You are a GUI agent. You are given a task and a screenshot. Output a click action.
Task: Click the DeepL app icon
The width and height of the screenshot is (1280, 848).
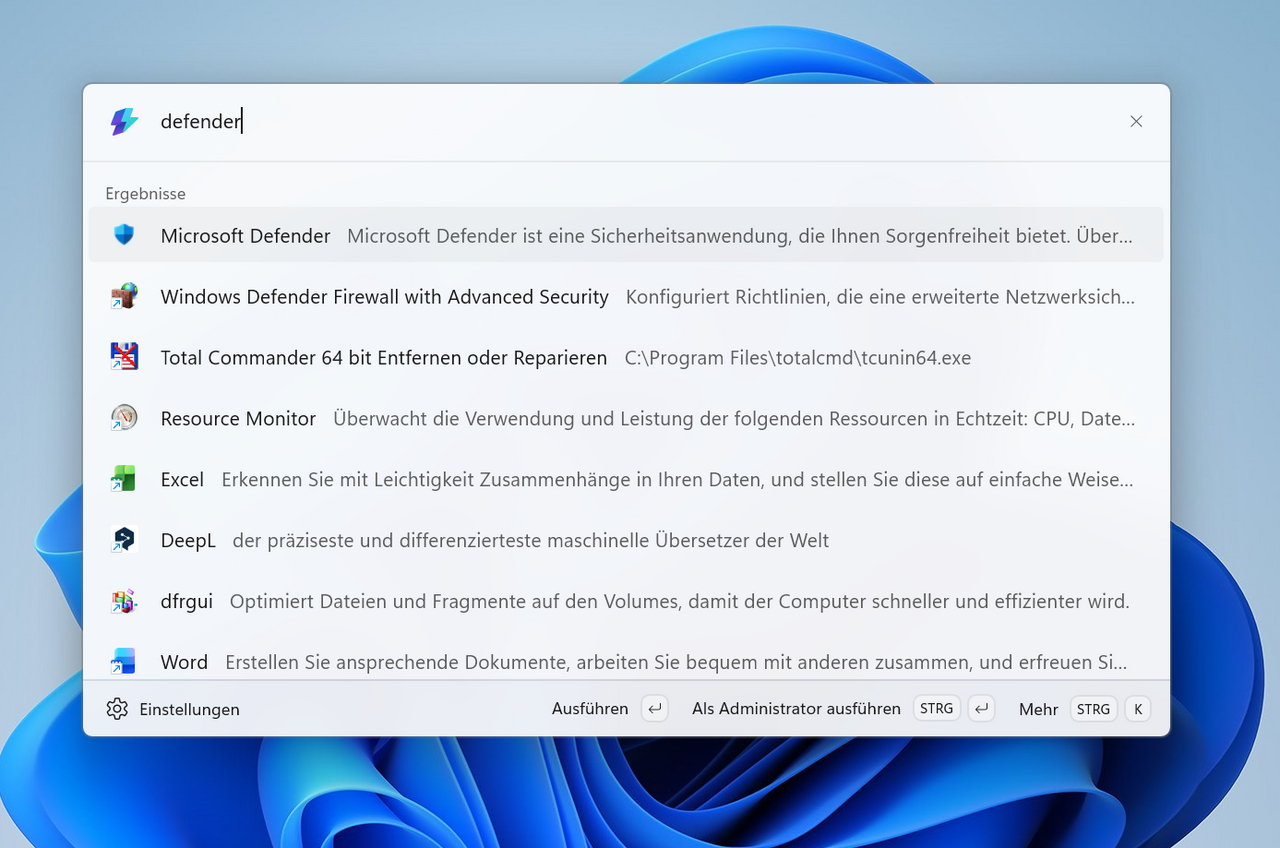124,540
